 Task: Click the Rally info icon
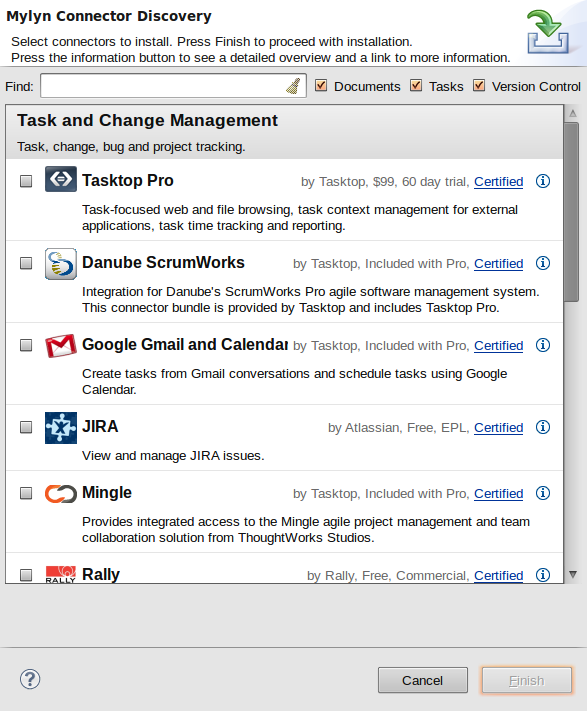[x=543, y=575]
